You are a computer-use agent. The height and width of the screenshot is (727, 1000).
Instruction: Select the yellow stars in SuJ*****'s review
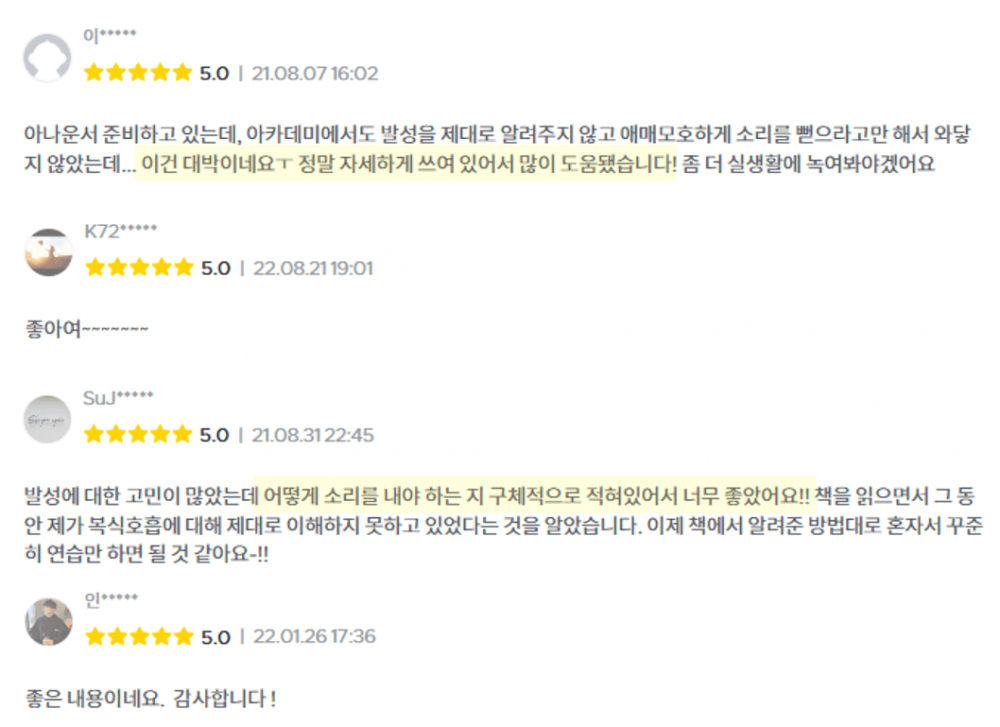click(138, 435)
